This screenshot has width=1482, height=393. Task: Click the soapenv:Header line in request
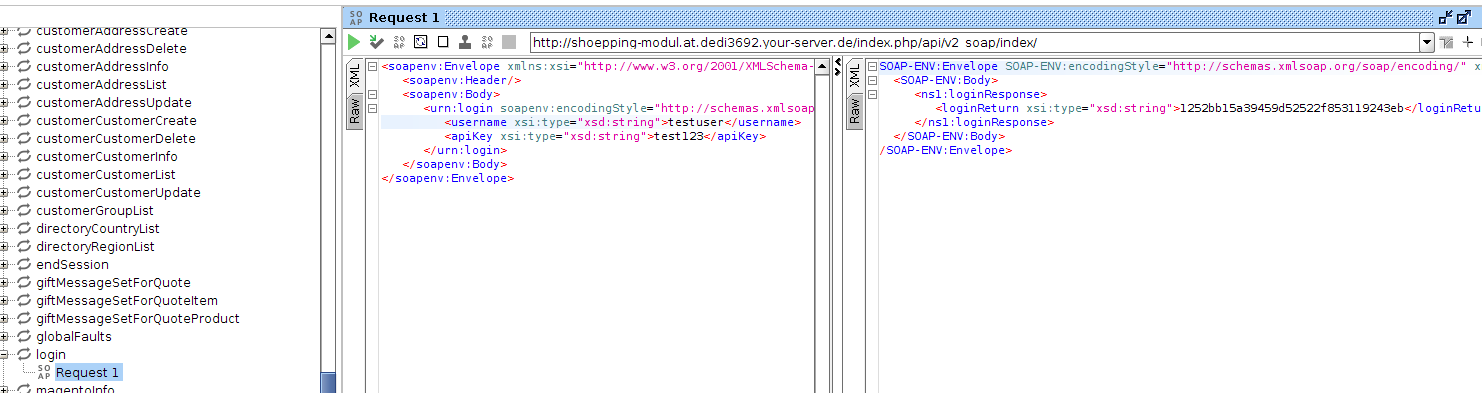[462, 80]
